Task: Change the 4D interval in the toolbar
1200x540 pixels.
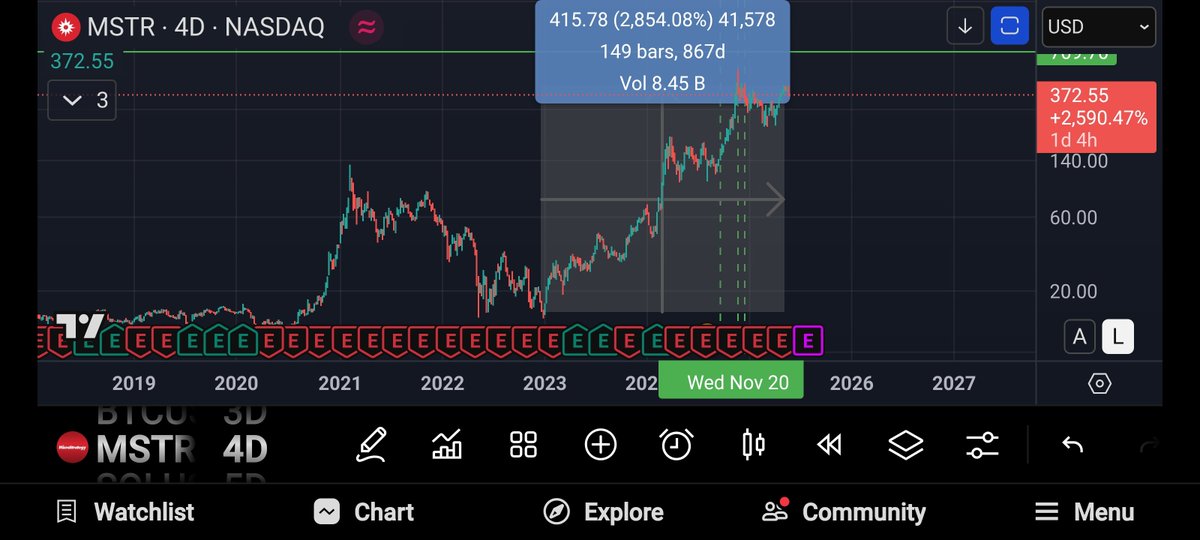Action: (245, 449)
